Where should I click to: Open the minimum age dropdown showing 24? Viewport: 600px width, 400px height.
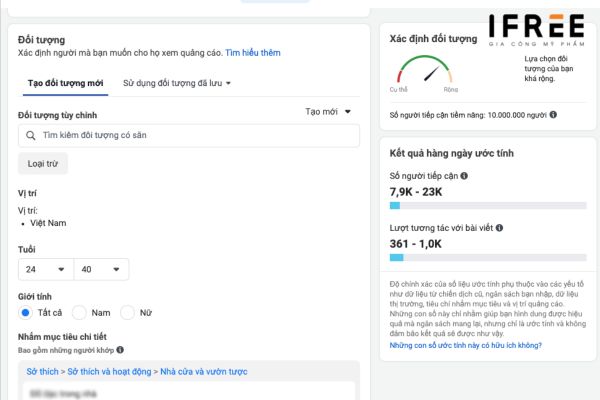(x=46, y=269)
